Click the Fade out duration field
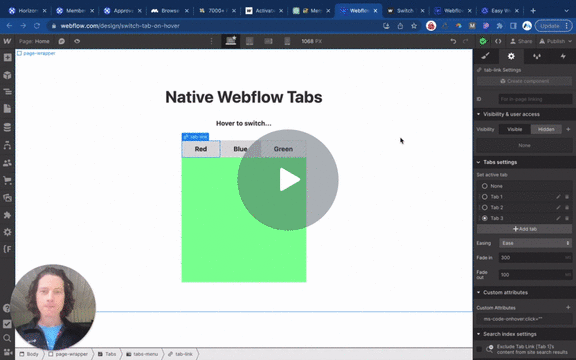This screenshot has width=576, height=360. click(535, 274)
